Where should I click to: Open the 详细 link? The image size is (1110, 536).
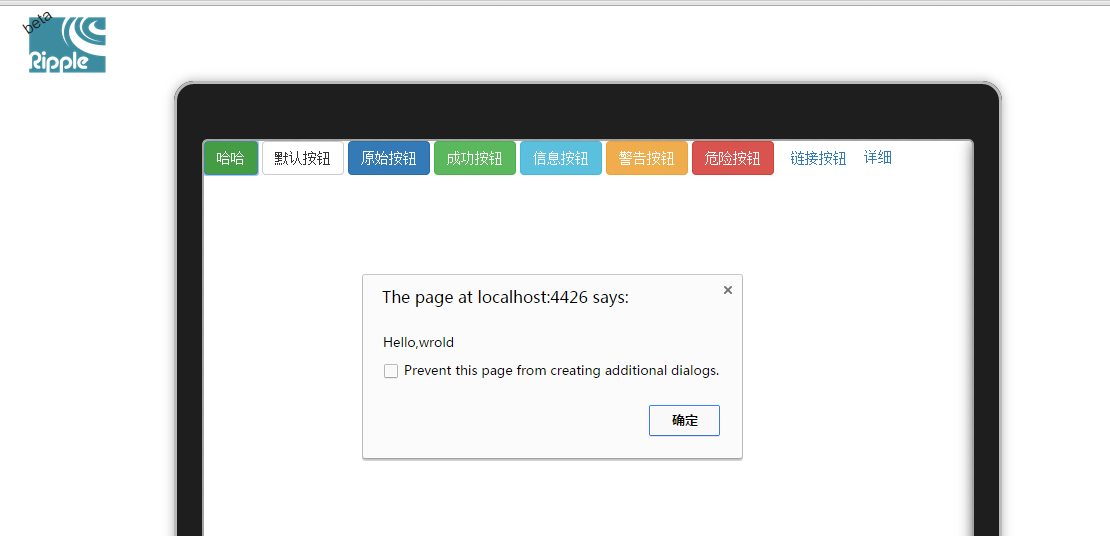(x=878, y=157)
